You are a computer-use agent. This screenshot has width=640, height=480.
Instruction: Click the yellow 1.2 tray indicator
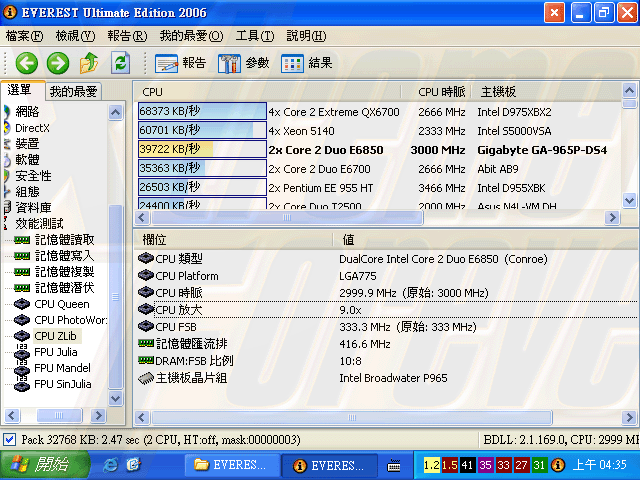click(x=431, y=465)
